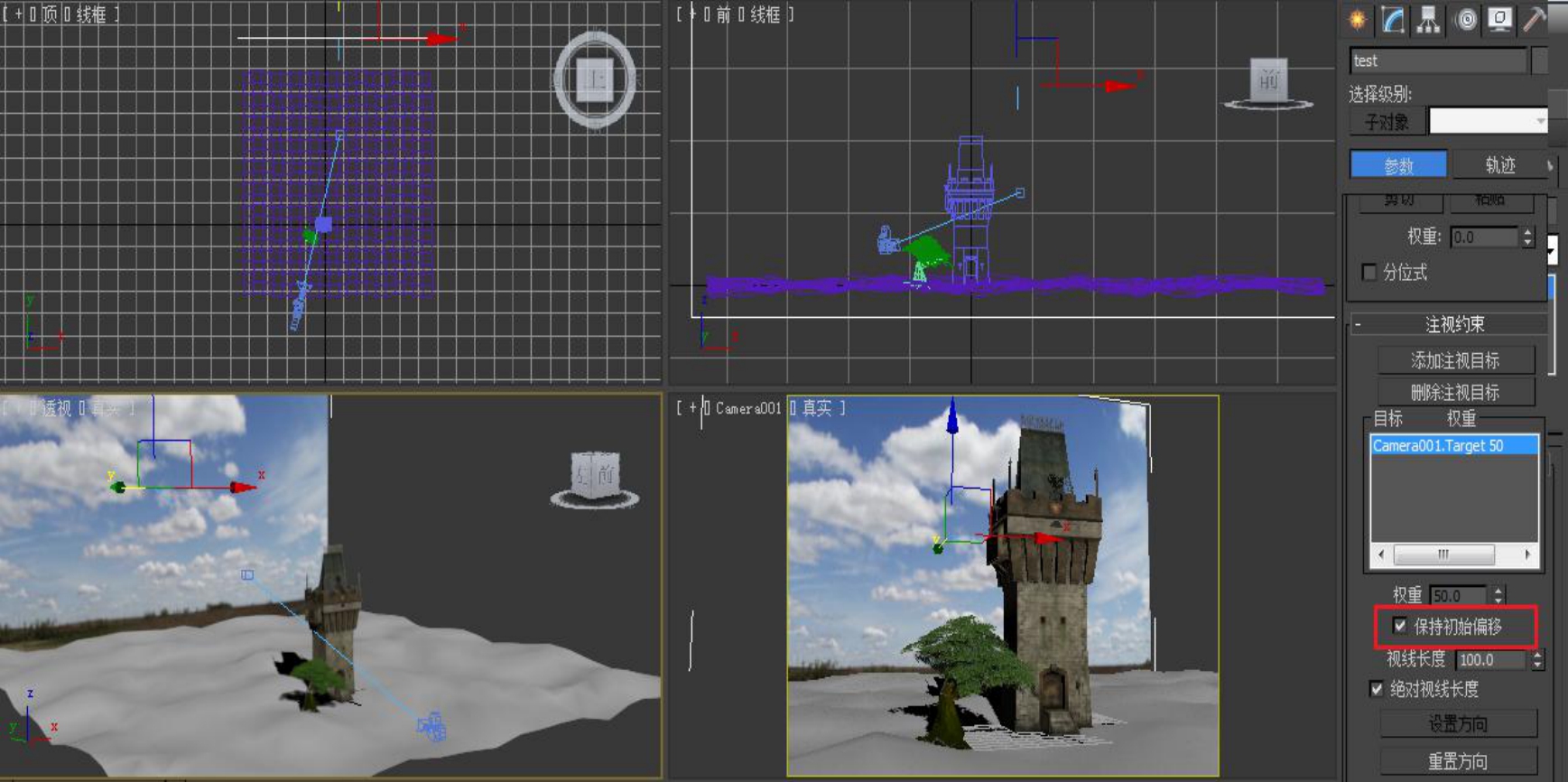The width and height of the screenshot is (1568, 782).
Task: Select Camera001.Target 50 in the target list
Action: (x=1453, y=445)
